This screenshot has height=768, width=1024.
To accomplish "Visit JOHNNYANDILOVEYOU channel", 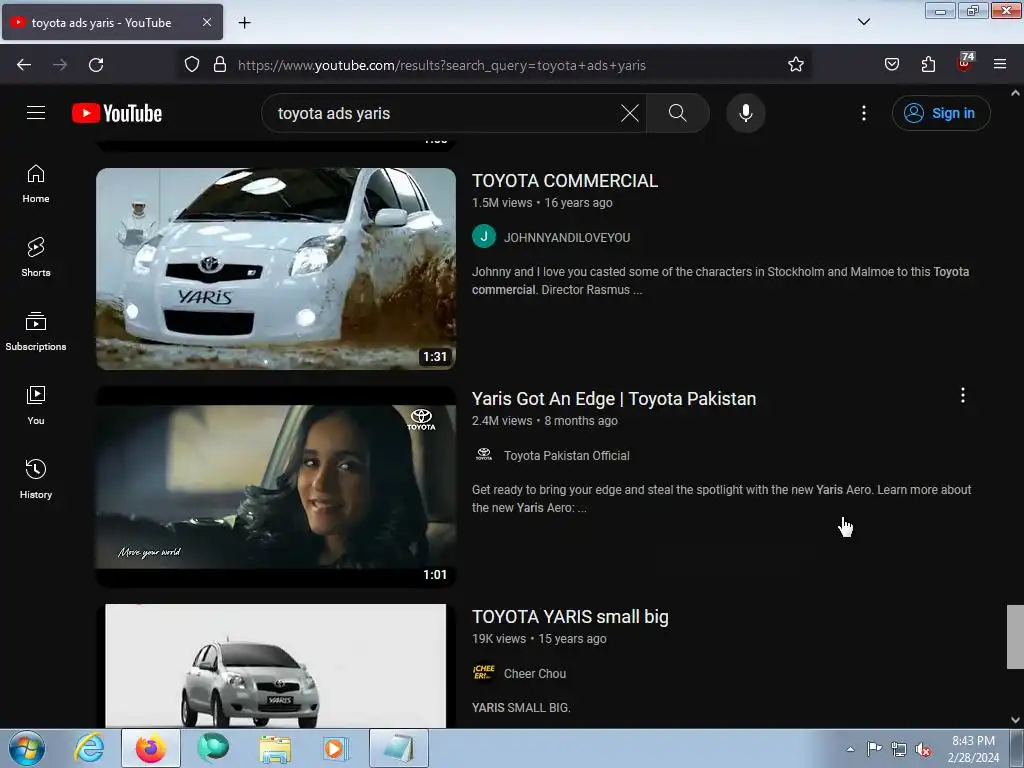I will click(567, 238).
